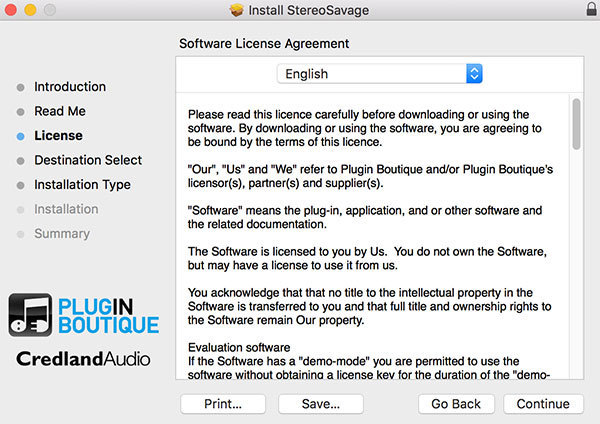Save the license with the Save... button
The width and height of the screenshot is (600, 424).
pyautogui.click(x=321, y=404)
